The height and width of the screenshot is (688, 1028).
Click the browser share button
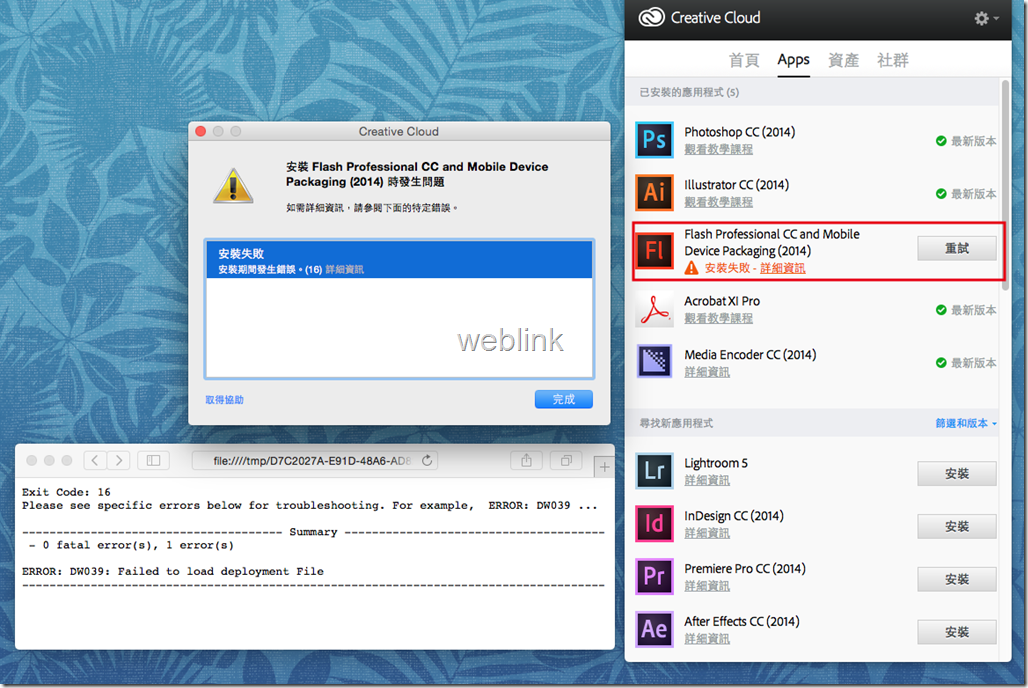pos(526,460)
